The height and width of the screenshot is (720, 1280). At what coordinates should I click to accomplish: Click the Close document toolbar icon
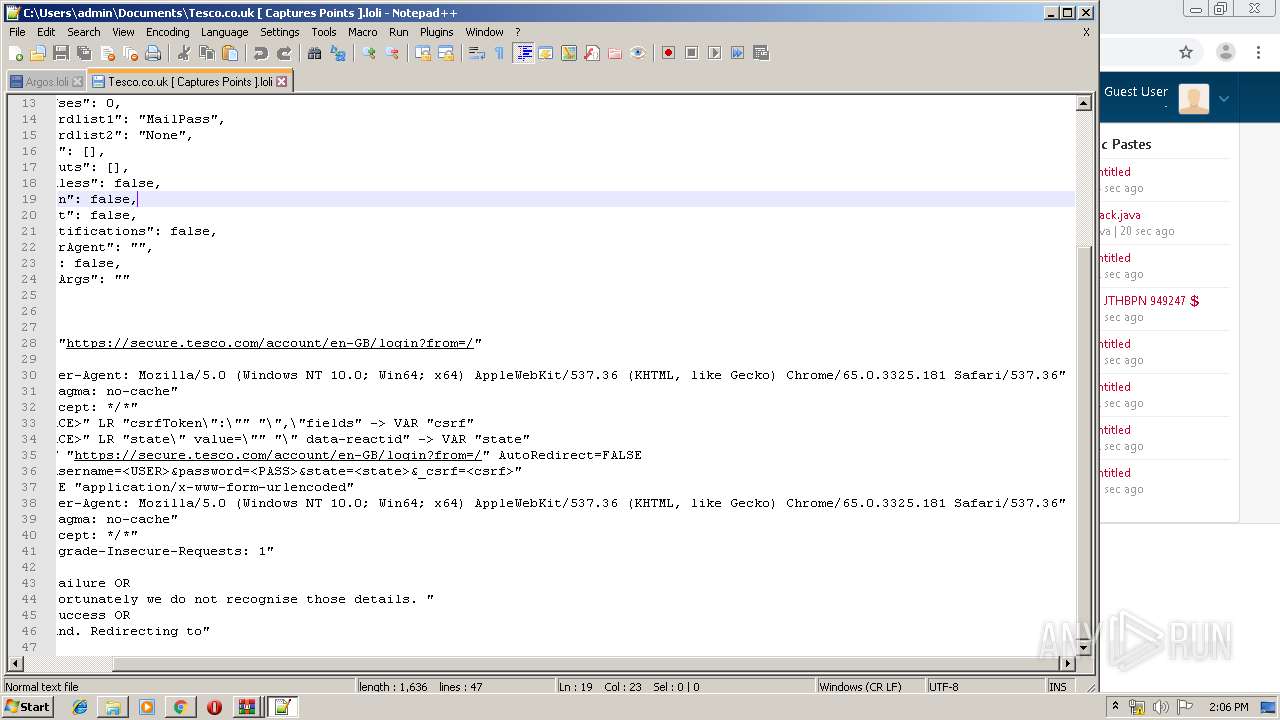pos(107,53)
